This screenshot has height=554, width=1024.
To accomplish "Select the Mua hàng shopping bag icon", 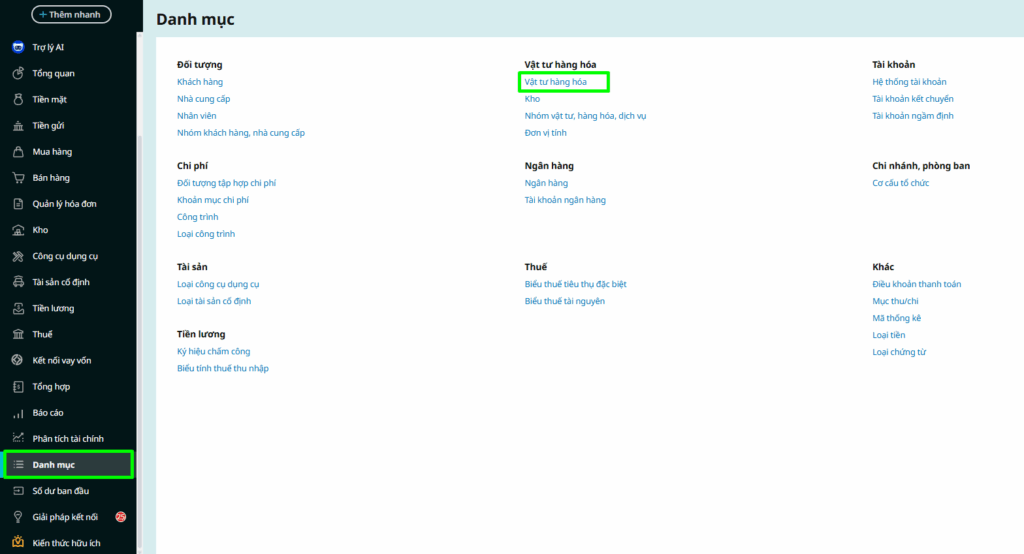I will 17,152.
